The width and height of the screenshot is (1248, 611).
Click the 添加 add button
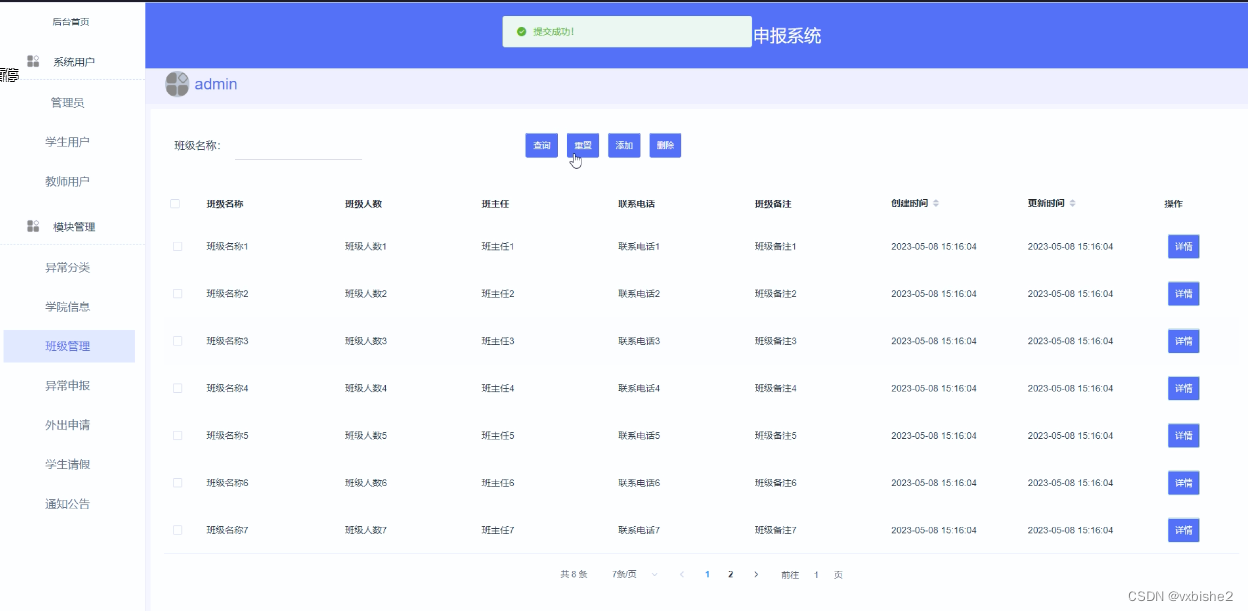click(624, 145)
